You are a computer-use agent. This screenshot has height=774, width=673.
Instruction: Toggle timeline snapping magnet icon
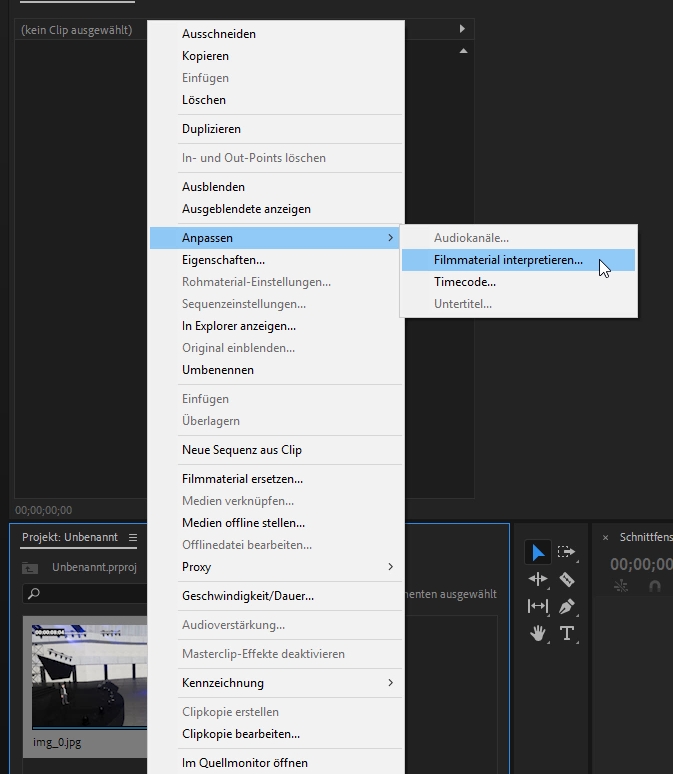coord(655,587)
